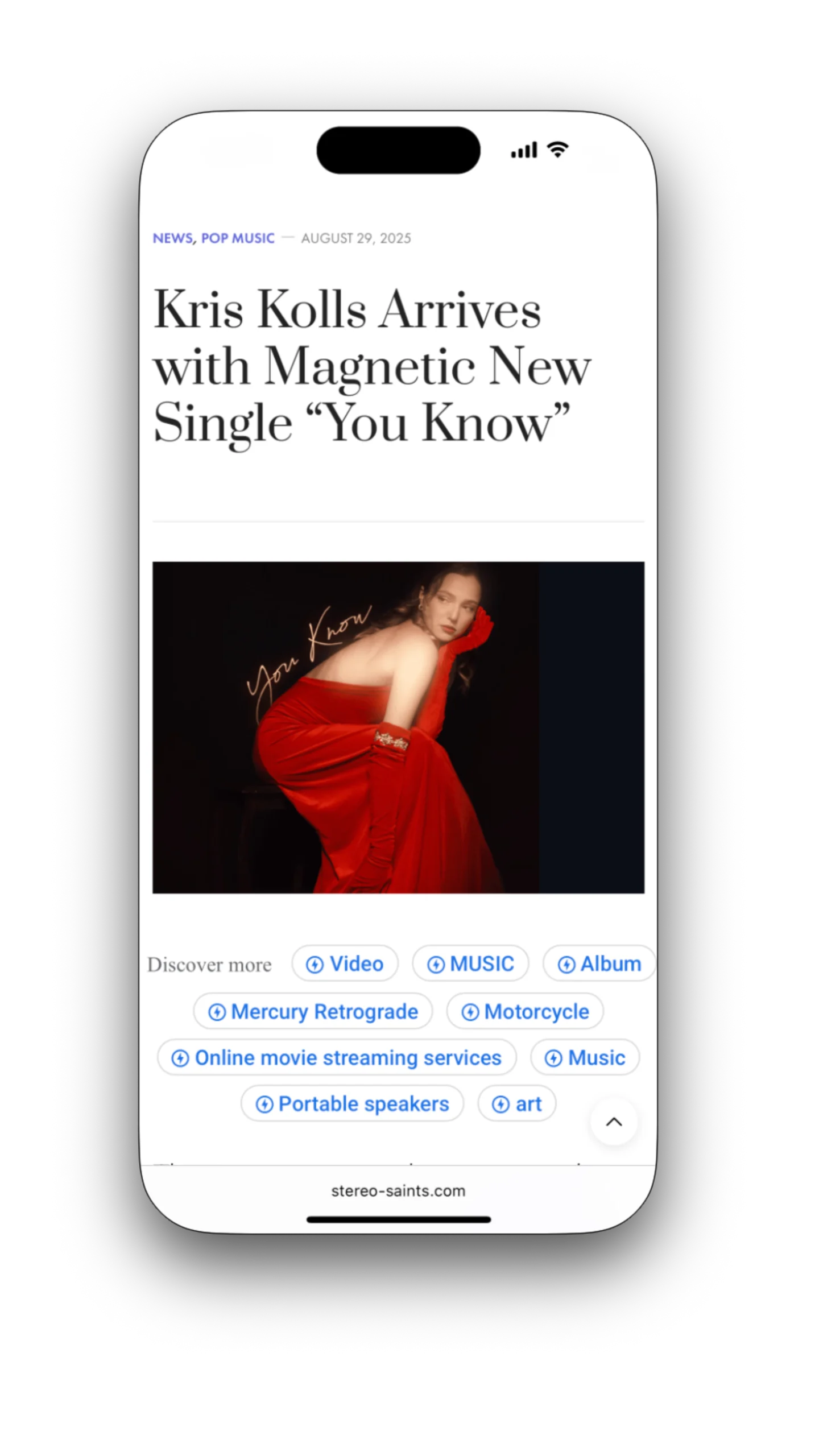Screen dimensions: 819x1456
Task: Click the lightning icon on the Video chip
Action: [315, 965]
